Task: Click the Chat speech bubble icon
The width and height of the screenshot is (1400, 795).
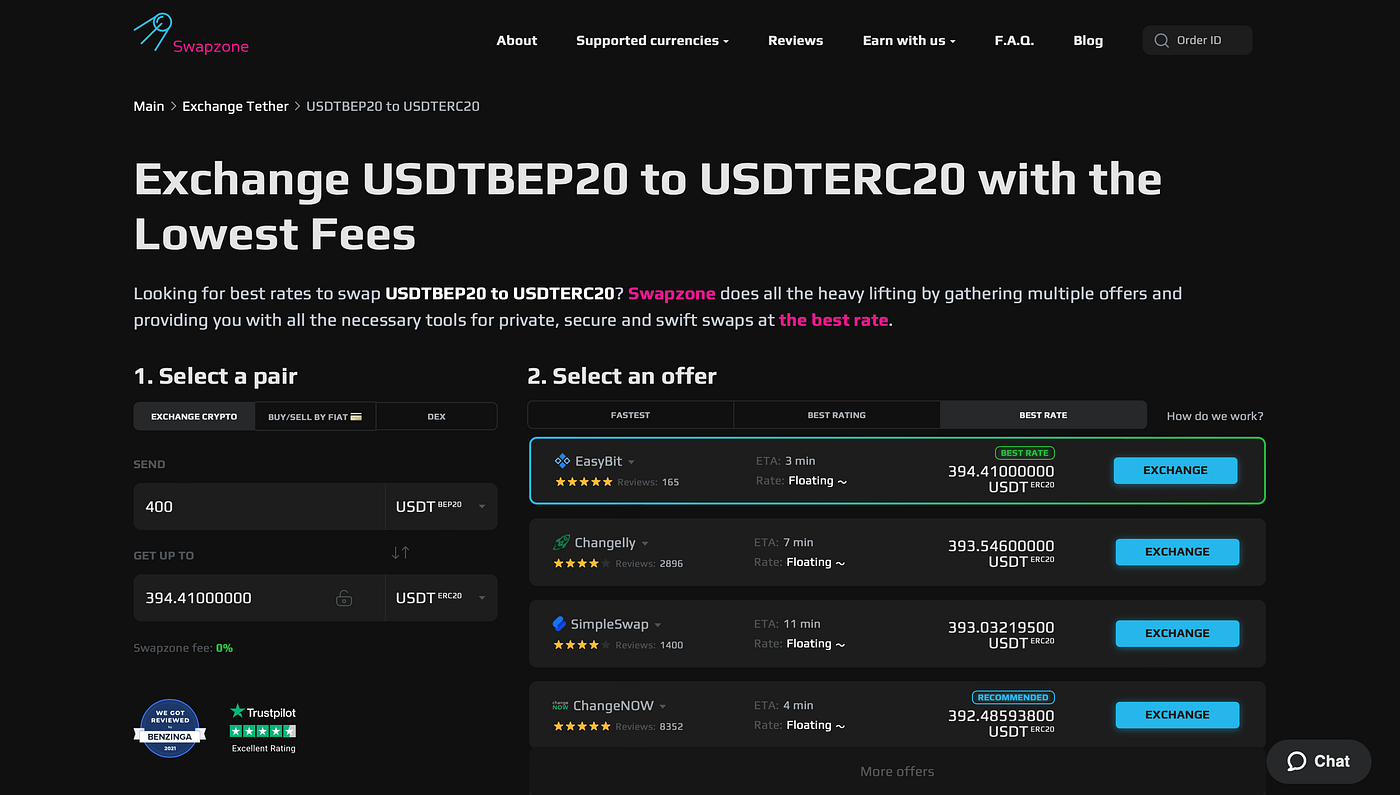Action: pyautogui.click(x=1297, y=761)
